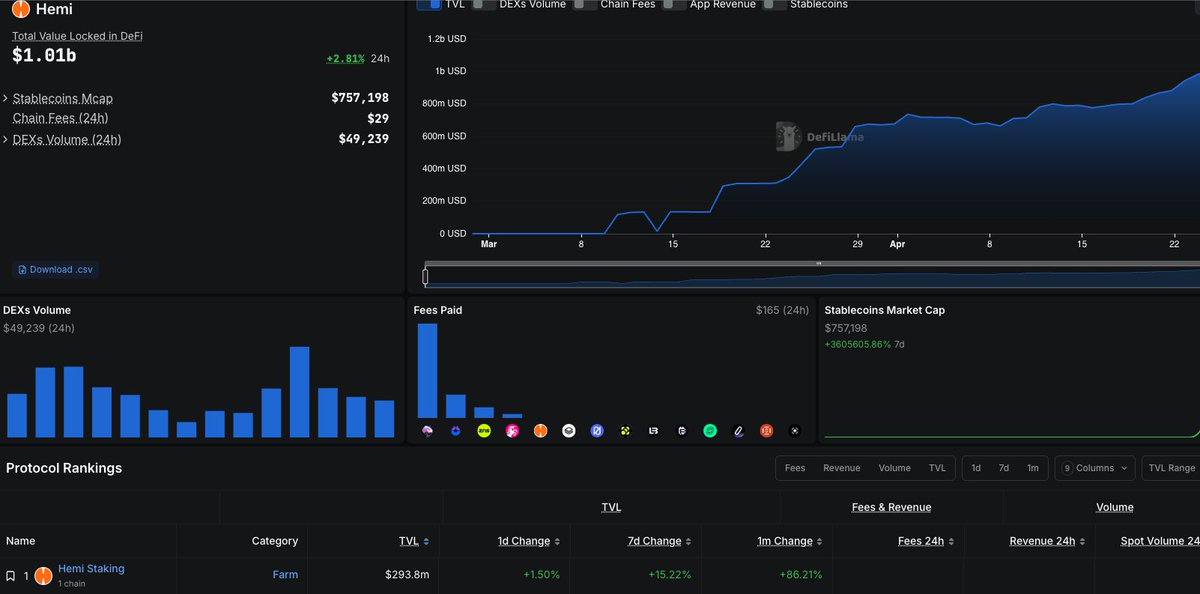Viewport: 1200px width, 594px height.
Task: Click the tallest bar in DEXs Volume chart
Action: coord(299,392)
